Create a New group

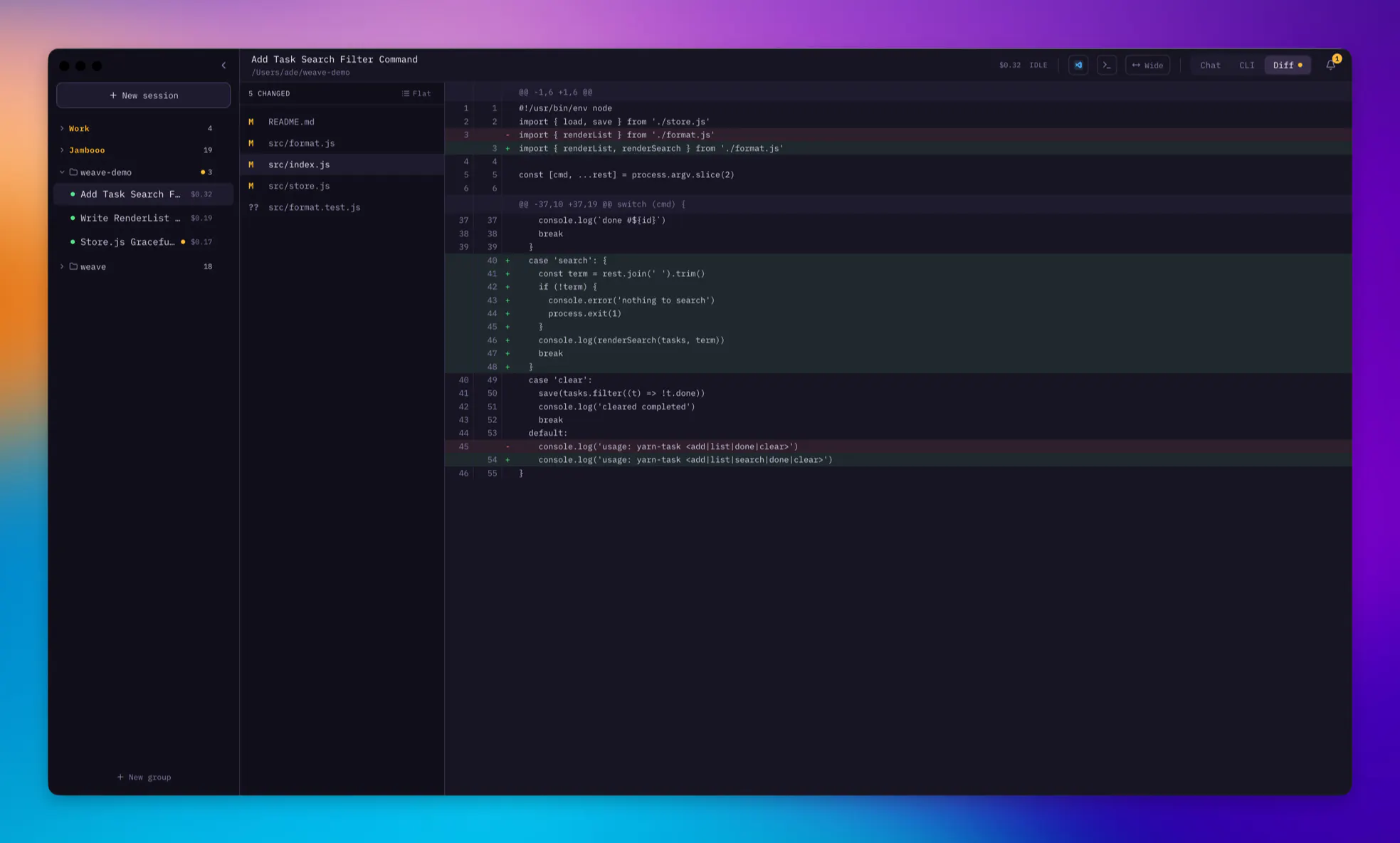click(x=144, y=777)
